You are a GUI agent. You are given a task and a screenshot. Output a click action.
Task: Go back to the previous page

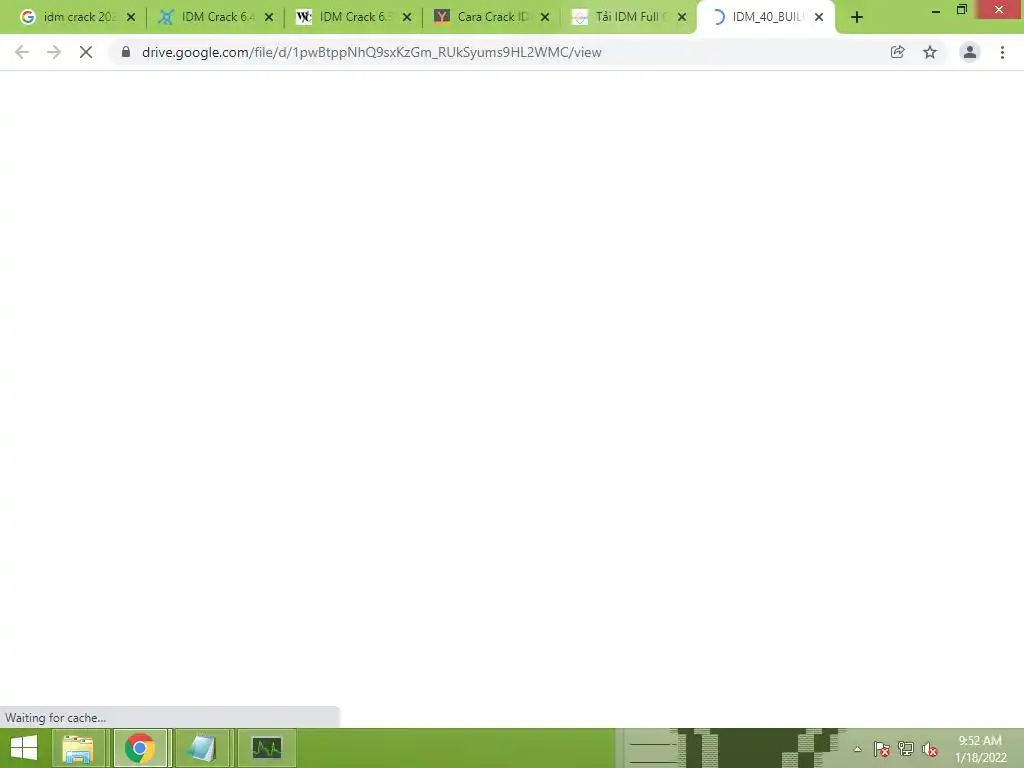22,52
